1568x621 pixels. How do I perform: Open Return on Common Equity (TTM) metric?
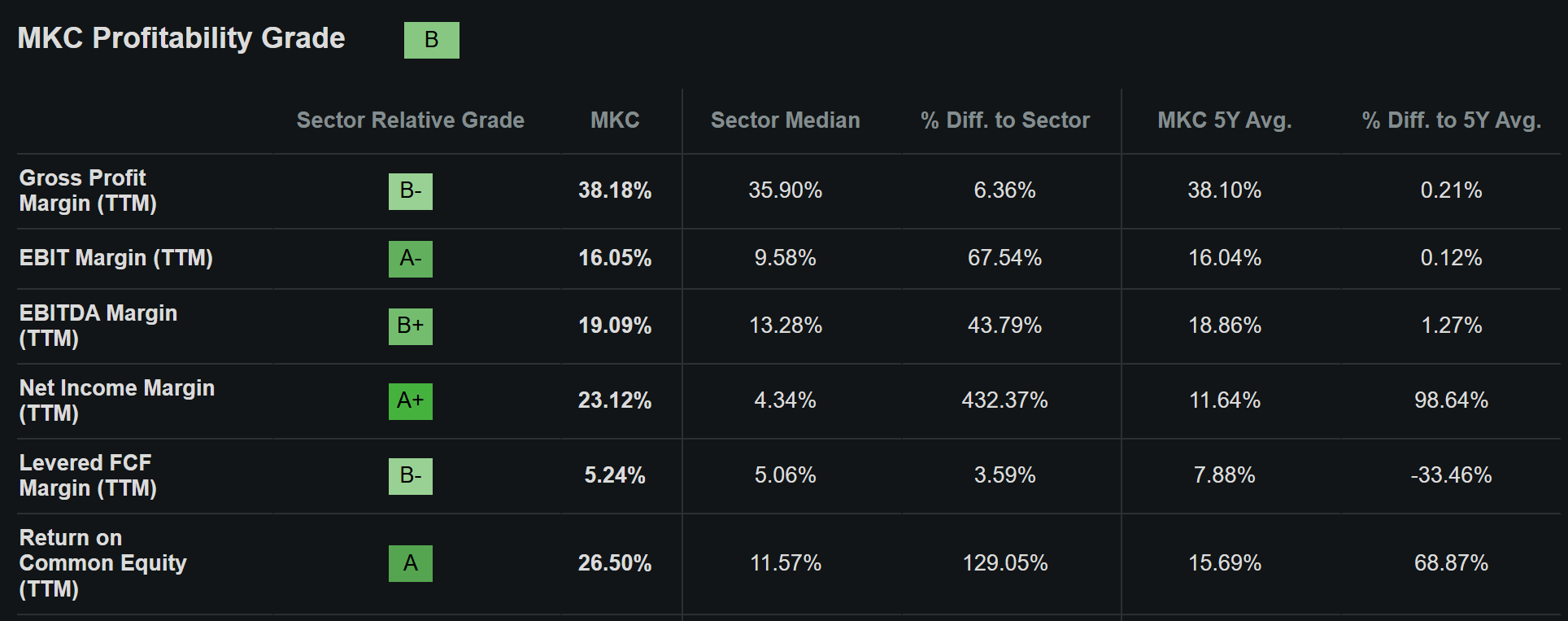pyautogui.click(x=102, y=563)
